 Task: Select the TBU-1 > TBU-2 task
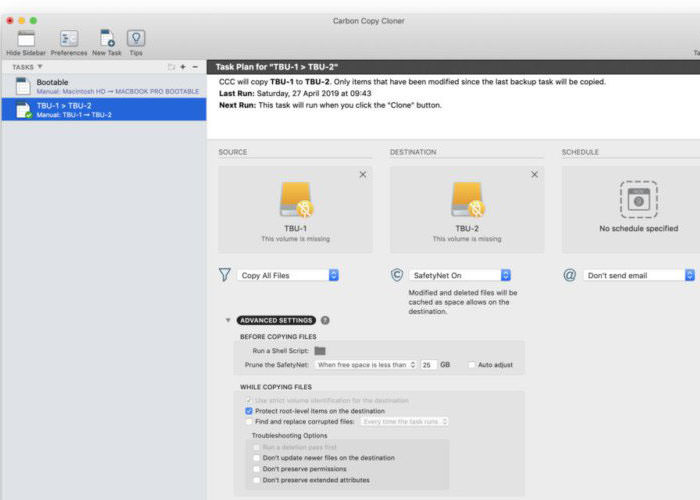tap(104, 109)
